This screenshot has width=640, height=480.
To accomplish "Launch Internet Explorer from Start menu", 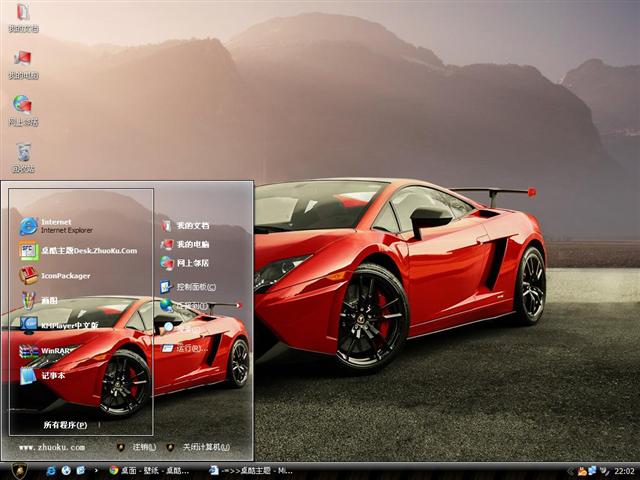I will tap(56, 226).
